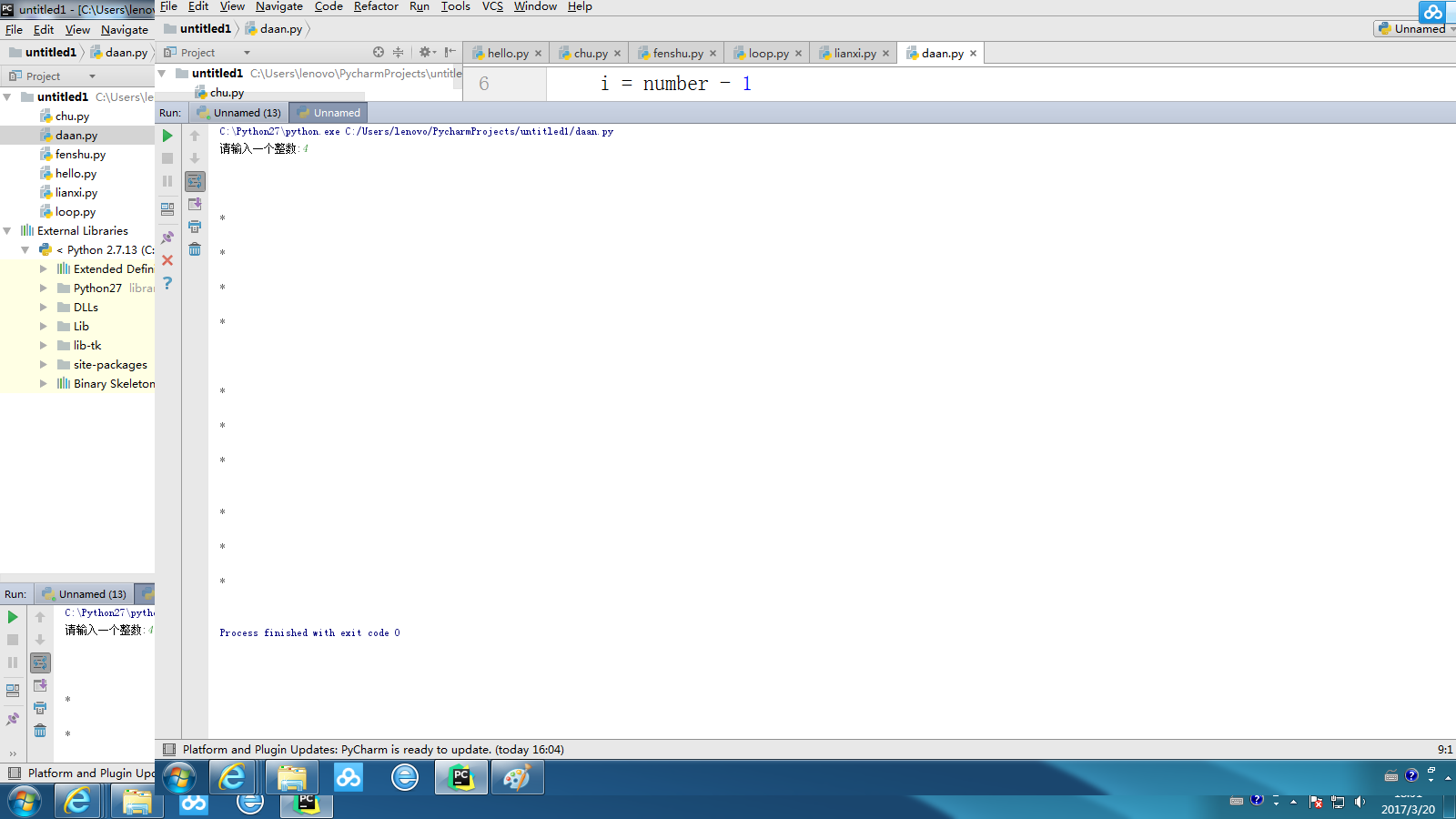The height and width of the screenshot is (819, 1456).
Task: Launch Paint from the Windows taskbar
Action: [x=517, y=778]
